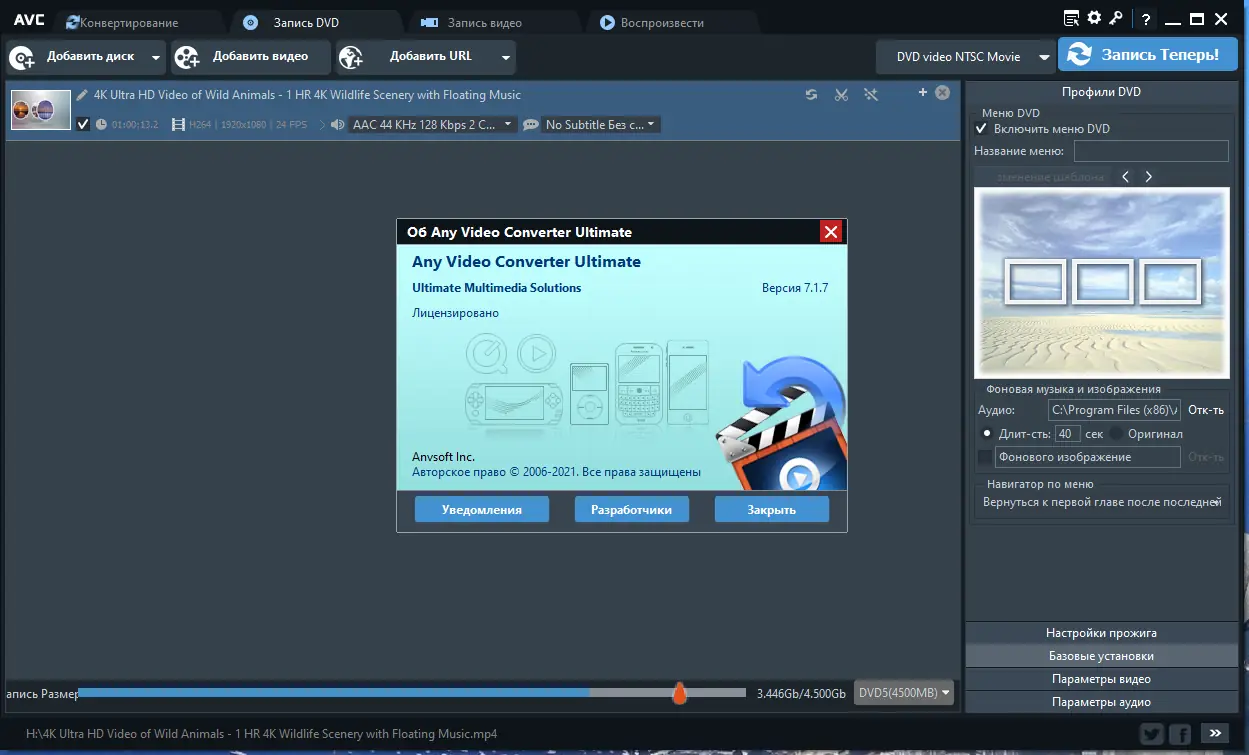Click the key registration icon
1249x755 pixels.
coord(1116,18)
